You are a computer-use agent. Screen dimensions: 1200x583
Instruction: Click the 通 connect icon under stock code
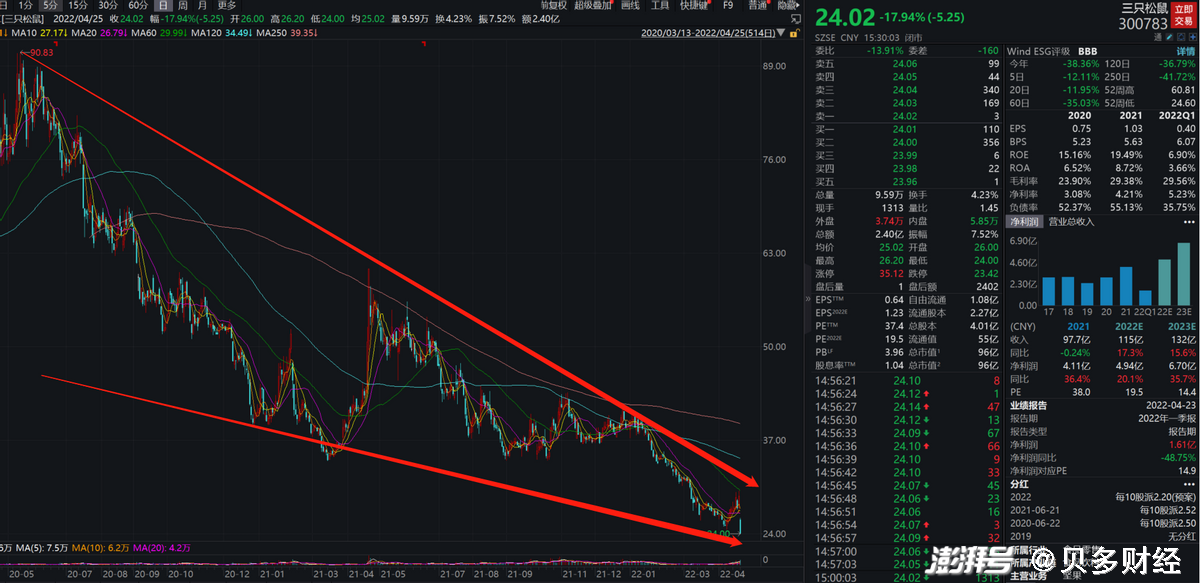pos(1157,37)
